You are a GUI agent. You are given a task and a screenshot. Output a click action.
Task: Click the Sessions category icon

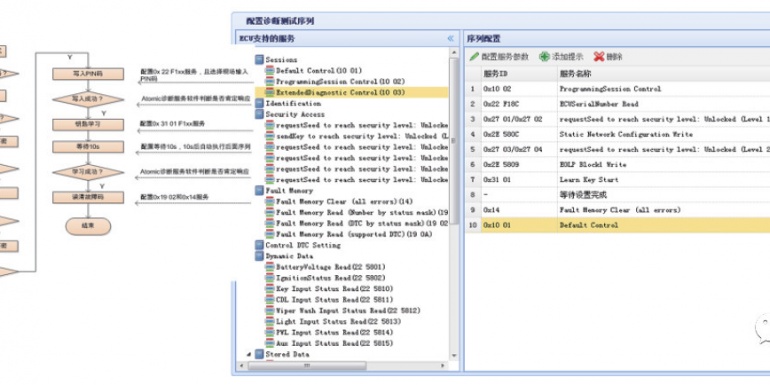coord(259,59)
